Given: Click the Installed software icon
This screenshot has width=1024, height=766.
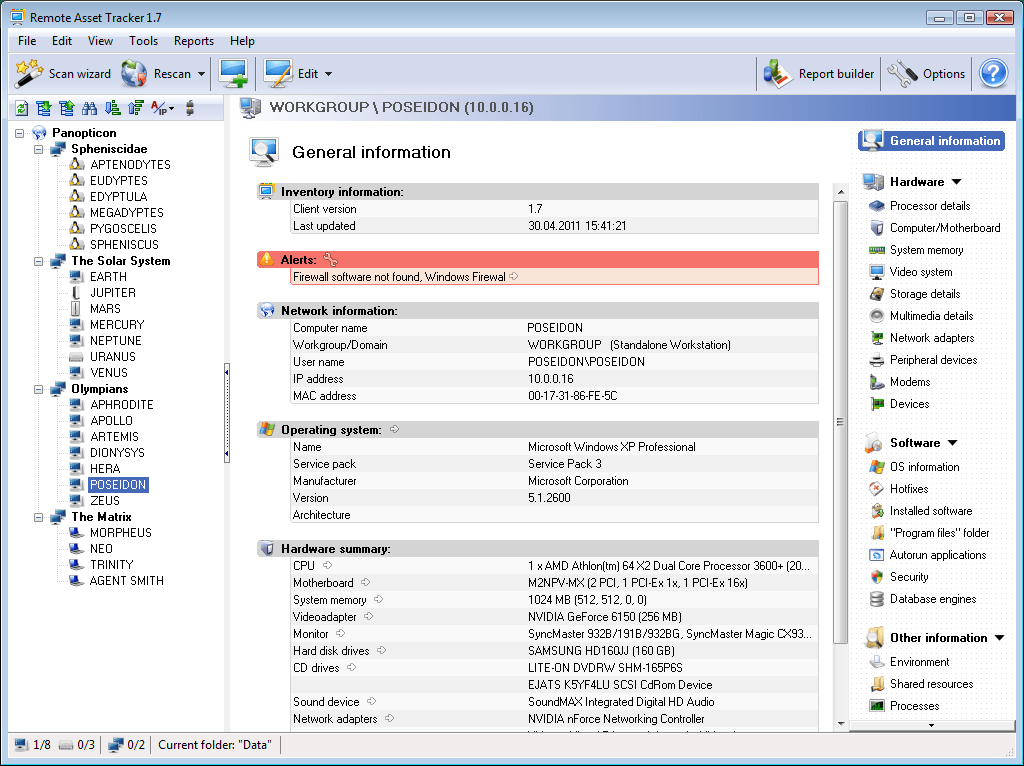Looking at the screenshot, I should click(x=877, y=511).
